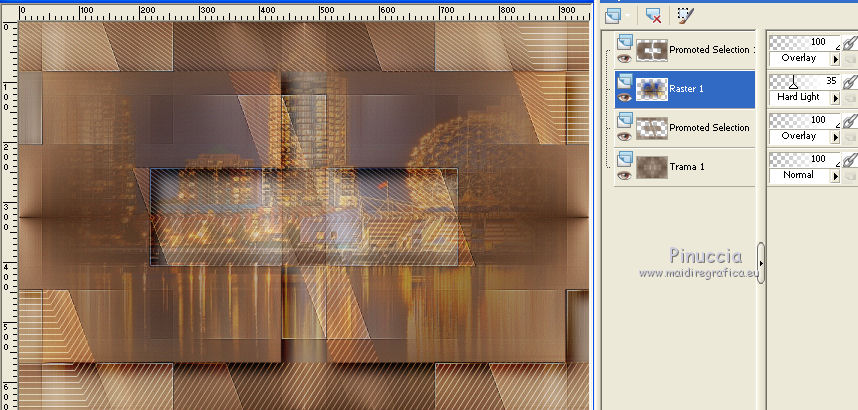Click the Edit Selection icon
858x410 pixels.
pos(685,15)
